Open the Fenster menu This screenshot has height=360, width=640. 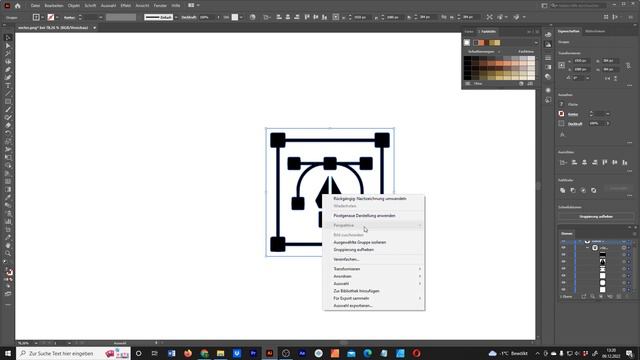coord(160,6)
